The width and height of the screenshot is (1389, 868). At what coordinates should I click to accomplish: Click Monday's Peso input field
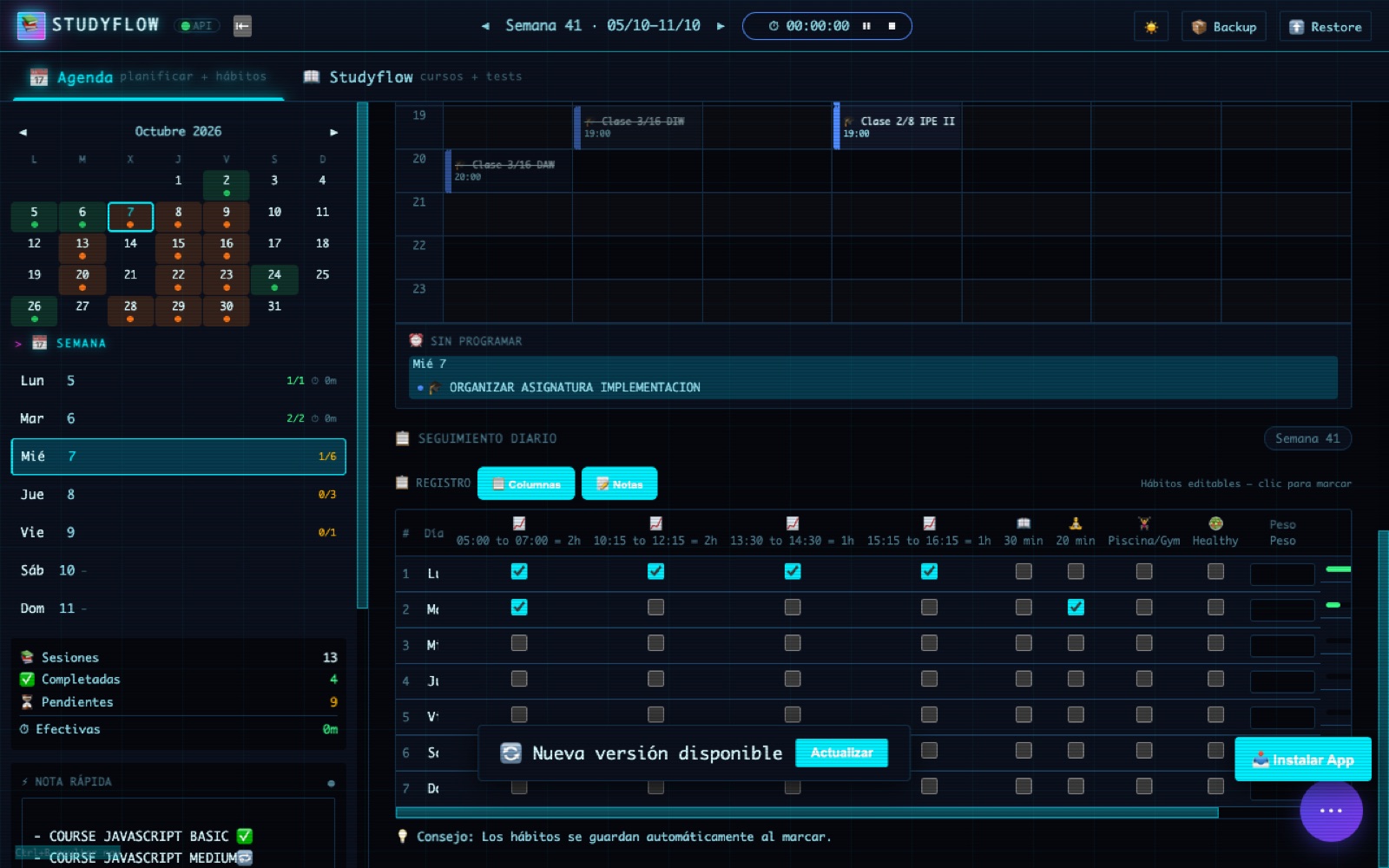(x=1282, y=574)
